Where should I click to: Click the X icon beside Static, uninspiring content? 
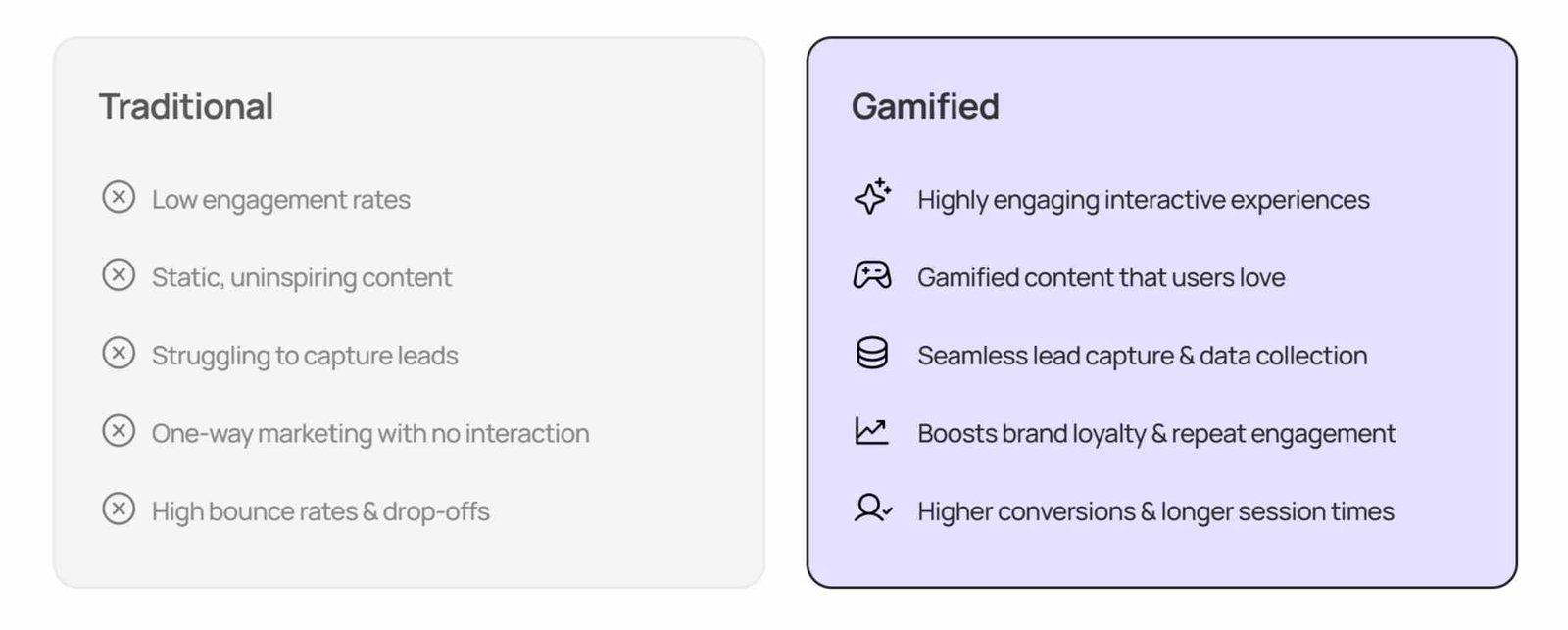[x=119, y=275]
